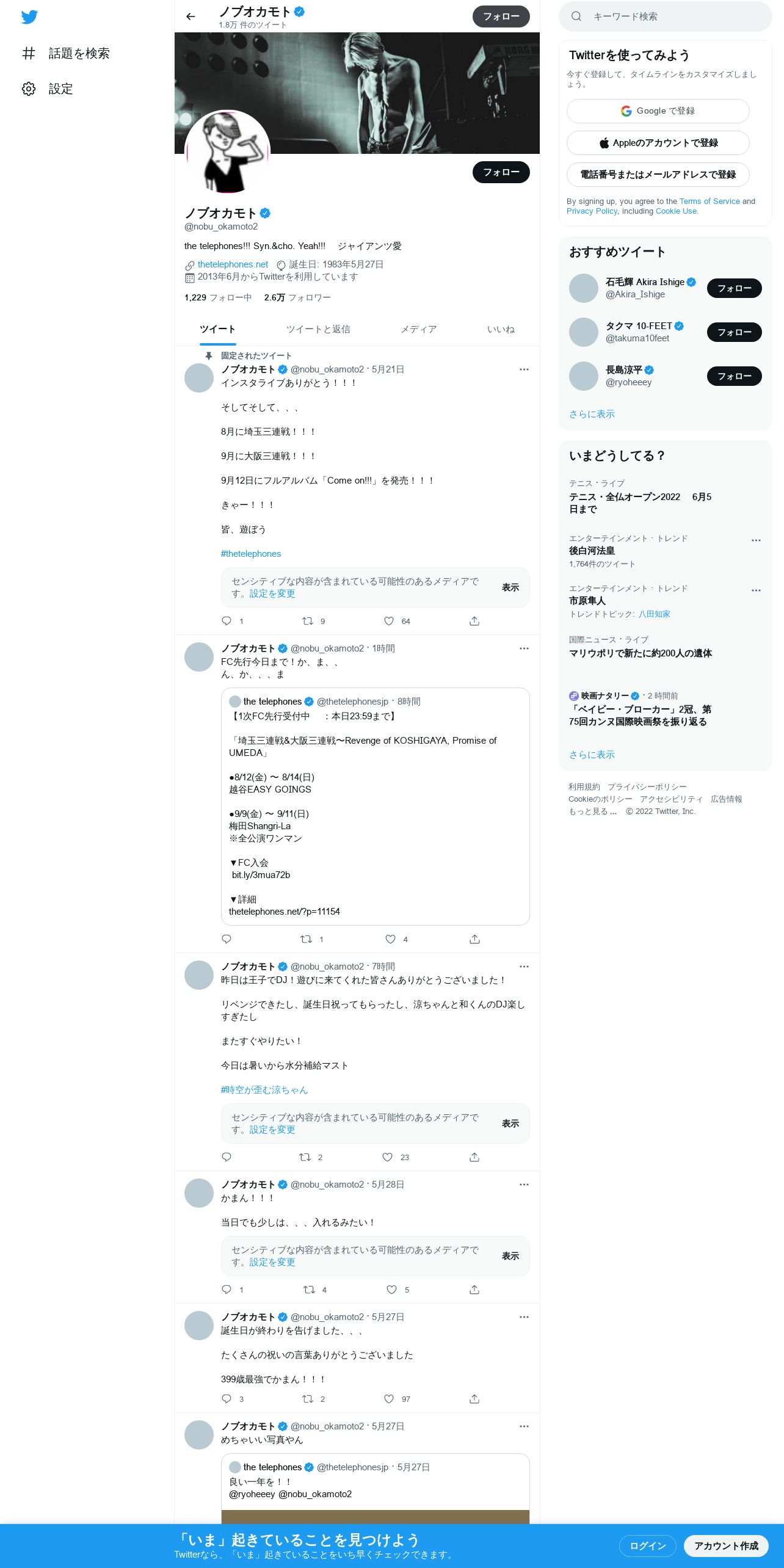
Task: Like the pinned tweet with 64 likes
Action: click(389, 621)
